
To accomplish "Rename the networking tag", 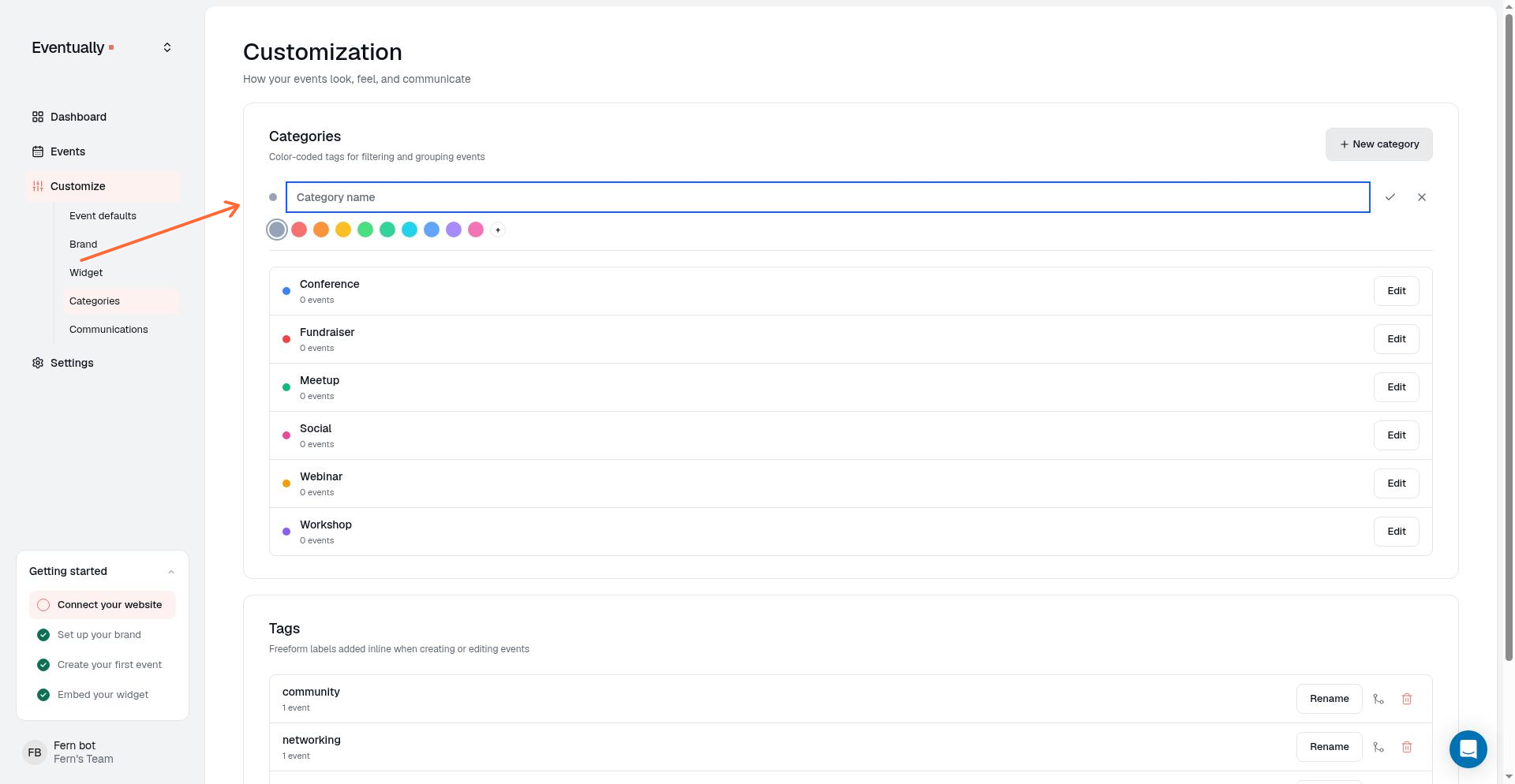I will [x=1329, y=747].
